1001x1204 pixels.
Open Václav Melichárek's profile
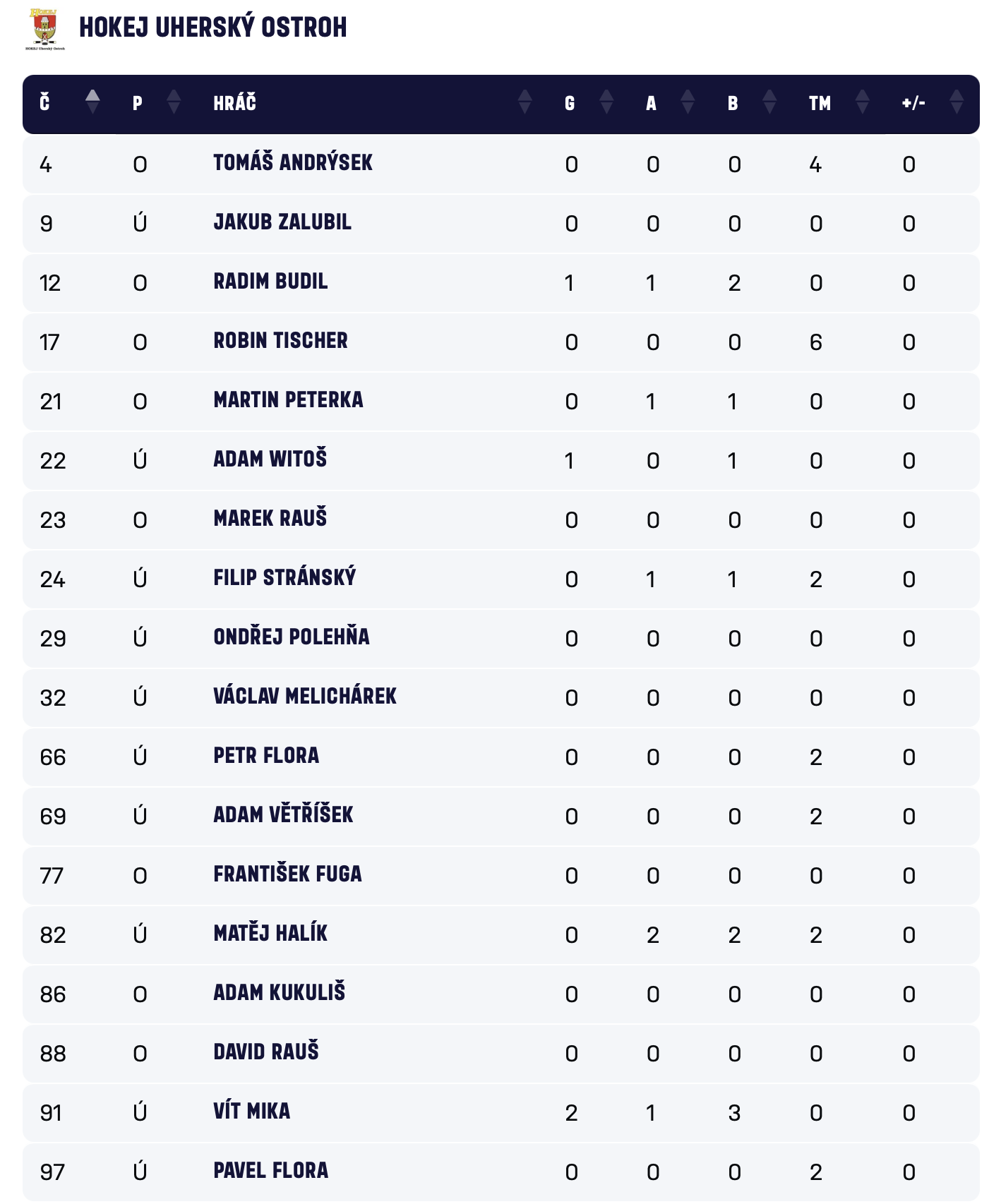point(305,697)
